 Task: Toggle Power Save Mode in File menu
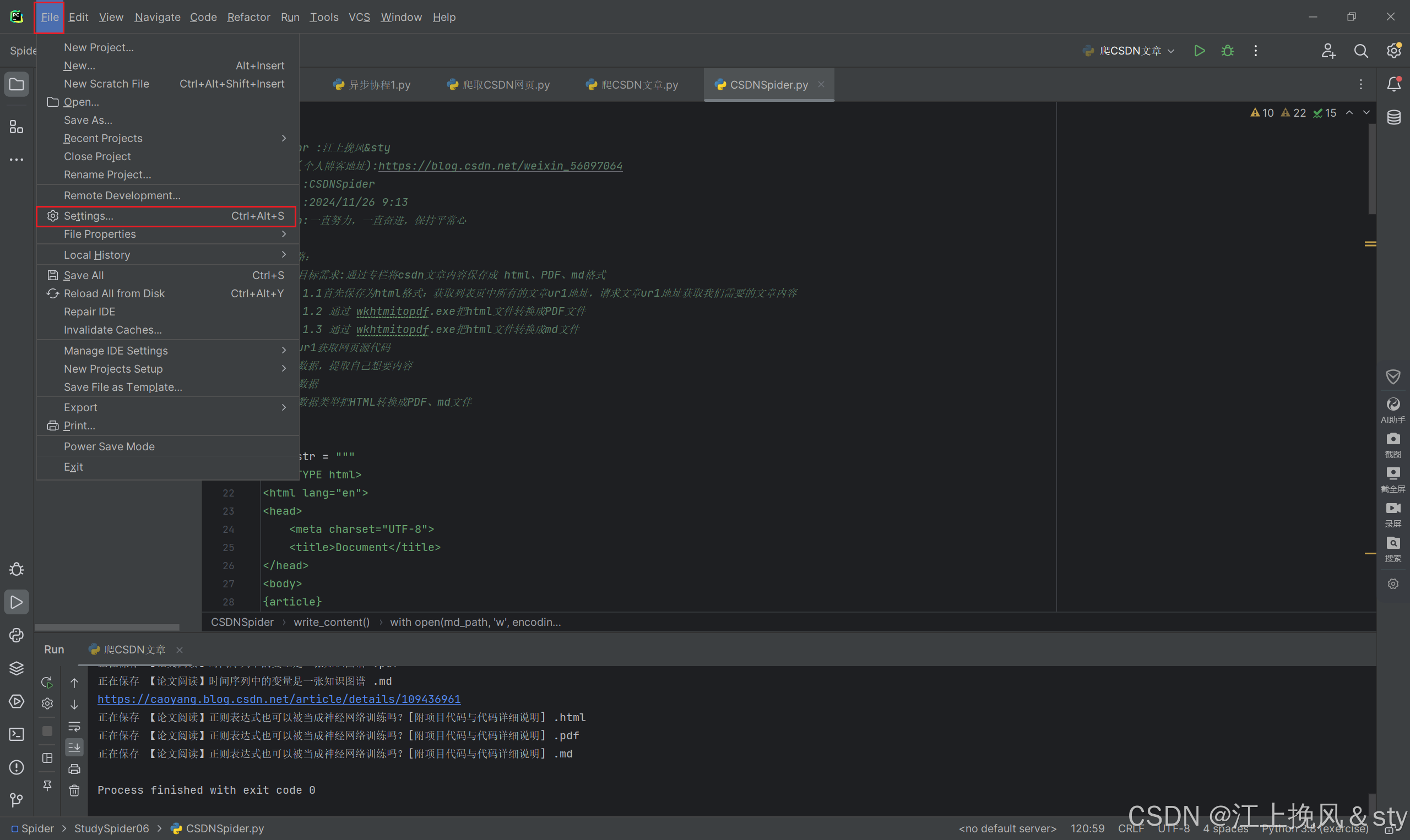pyautogui.click(x=167, y=446)
